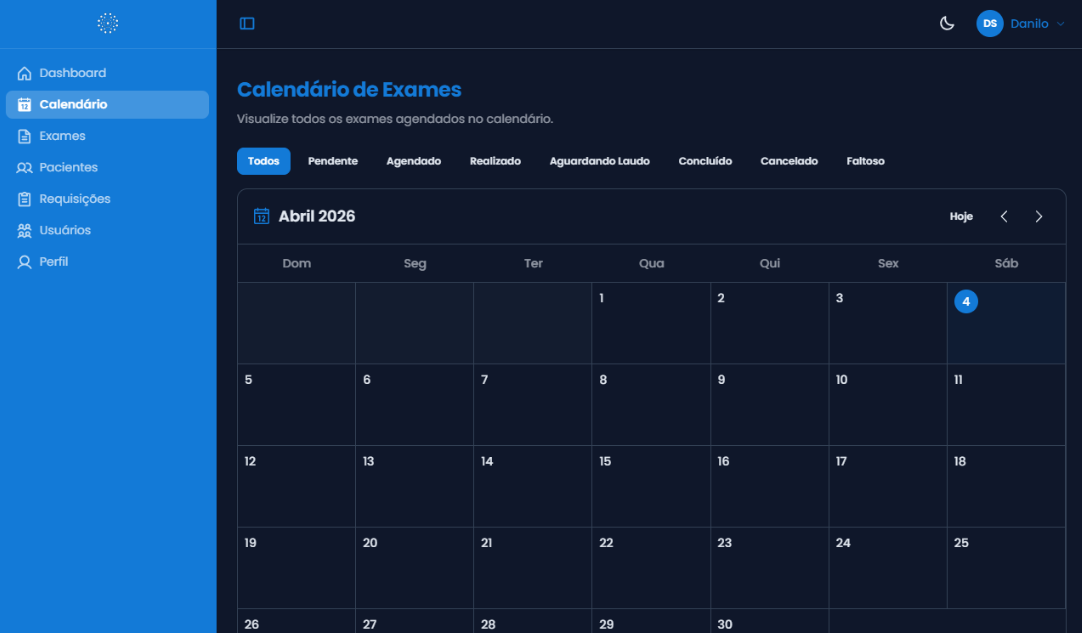
Task: Select day 19 in the calendar
Action: click(297, 568)
